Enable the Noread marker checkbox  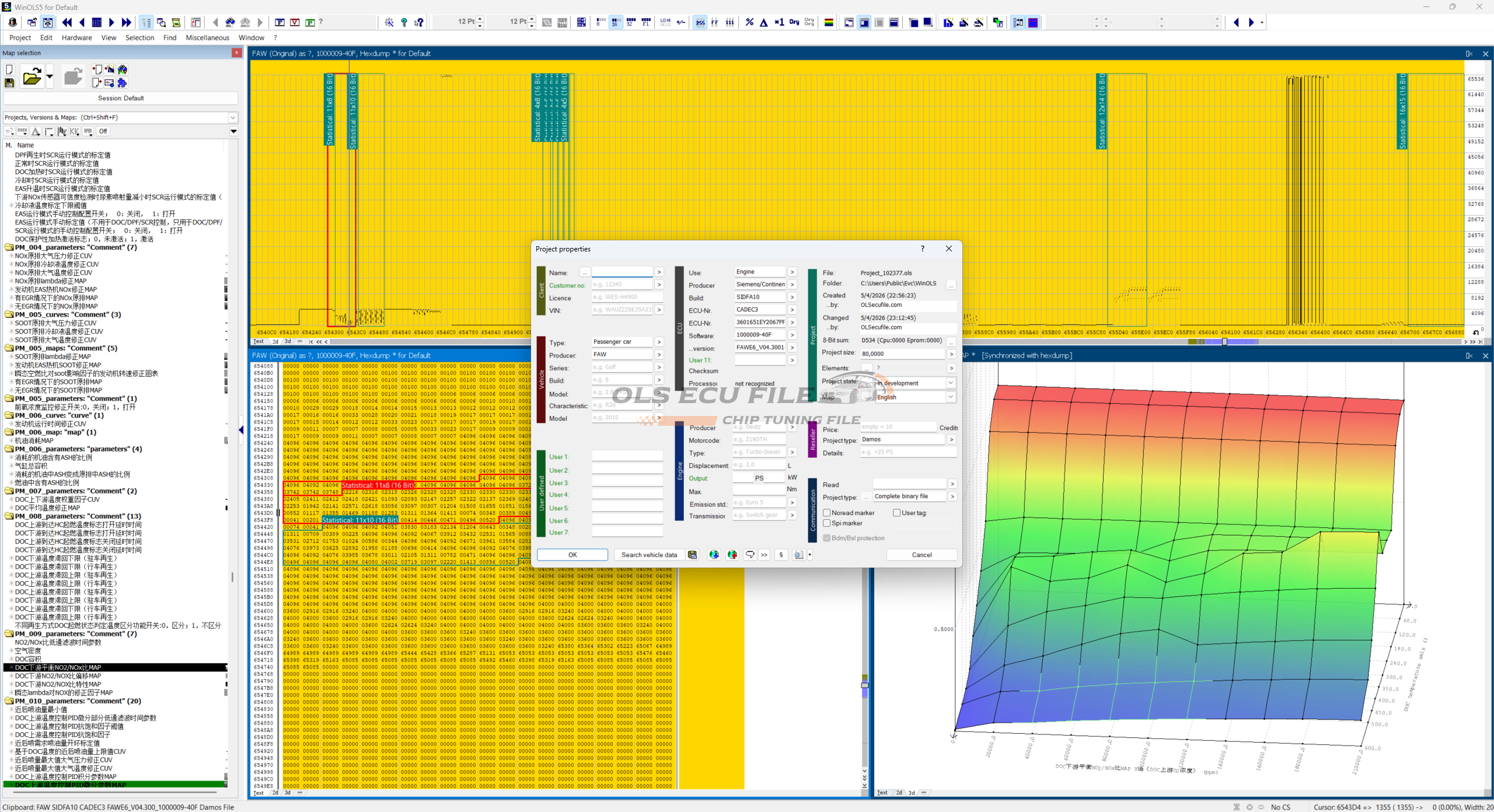827,513
